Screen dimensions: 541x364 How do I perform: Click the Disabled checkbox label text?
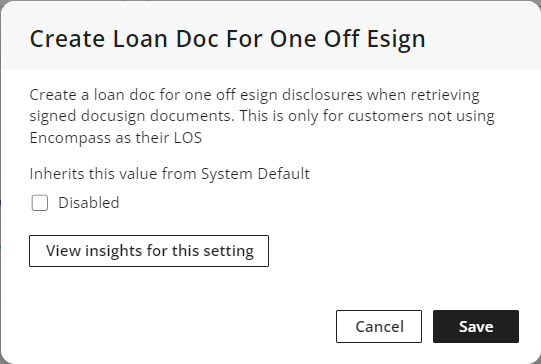[89, 203]
